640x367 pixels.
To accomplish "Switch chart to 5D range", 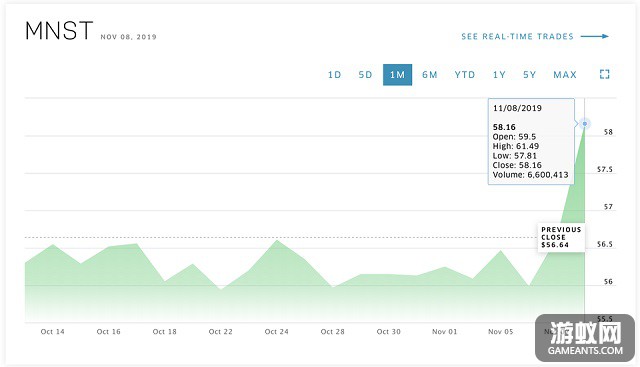I will point(365,75).
